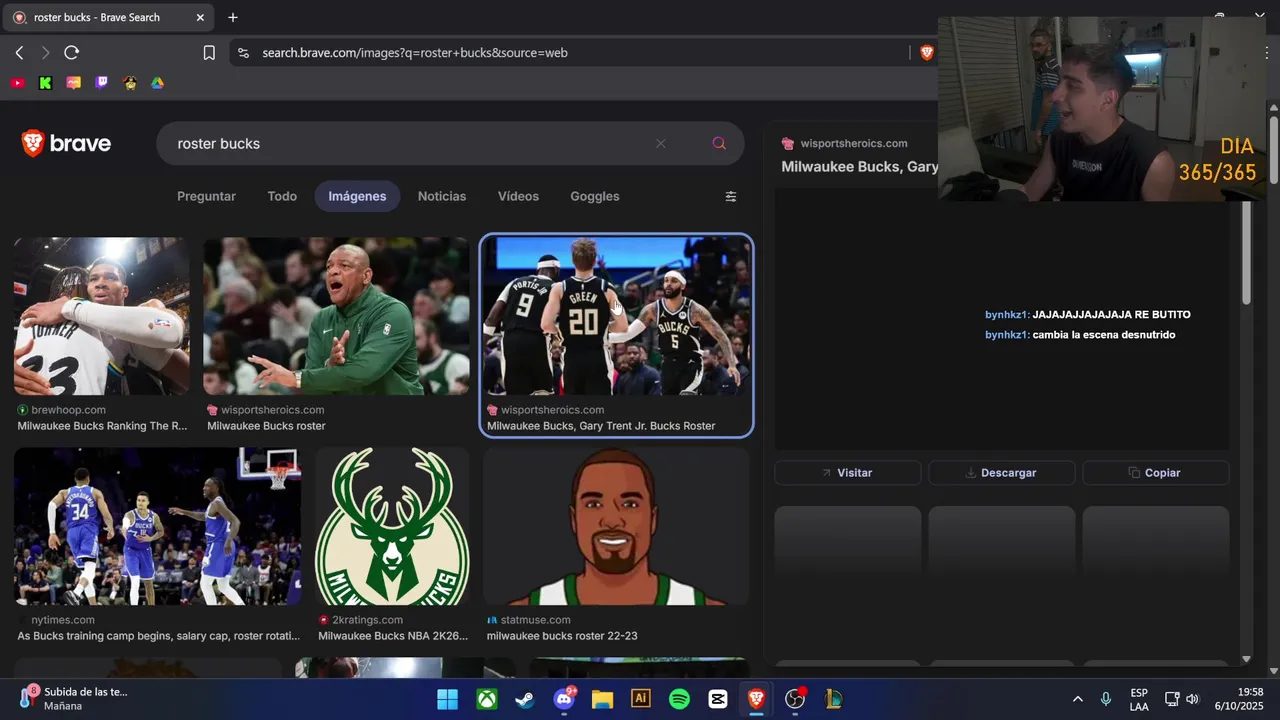Open the weather widget Subida de las te...
The image size is (1280, 720).
(x=74, y=698)
